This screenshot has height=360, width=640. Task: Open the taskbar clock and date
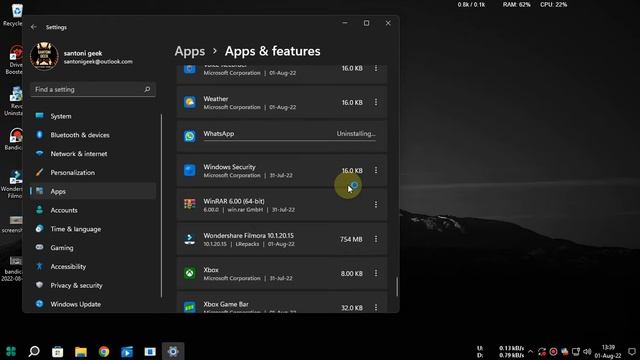pos(608,351)
